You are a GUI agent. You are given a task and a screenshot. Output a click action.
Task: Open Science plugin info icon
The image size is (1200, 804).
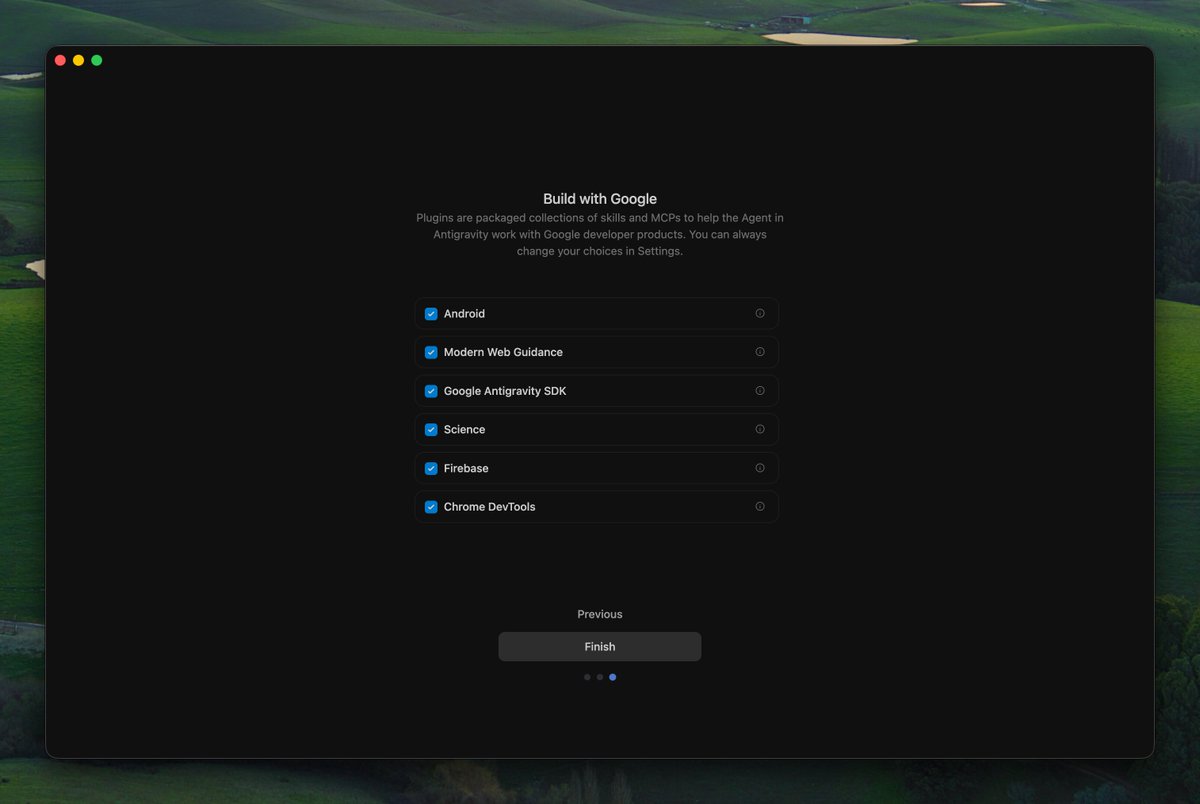coord(760,429)
